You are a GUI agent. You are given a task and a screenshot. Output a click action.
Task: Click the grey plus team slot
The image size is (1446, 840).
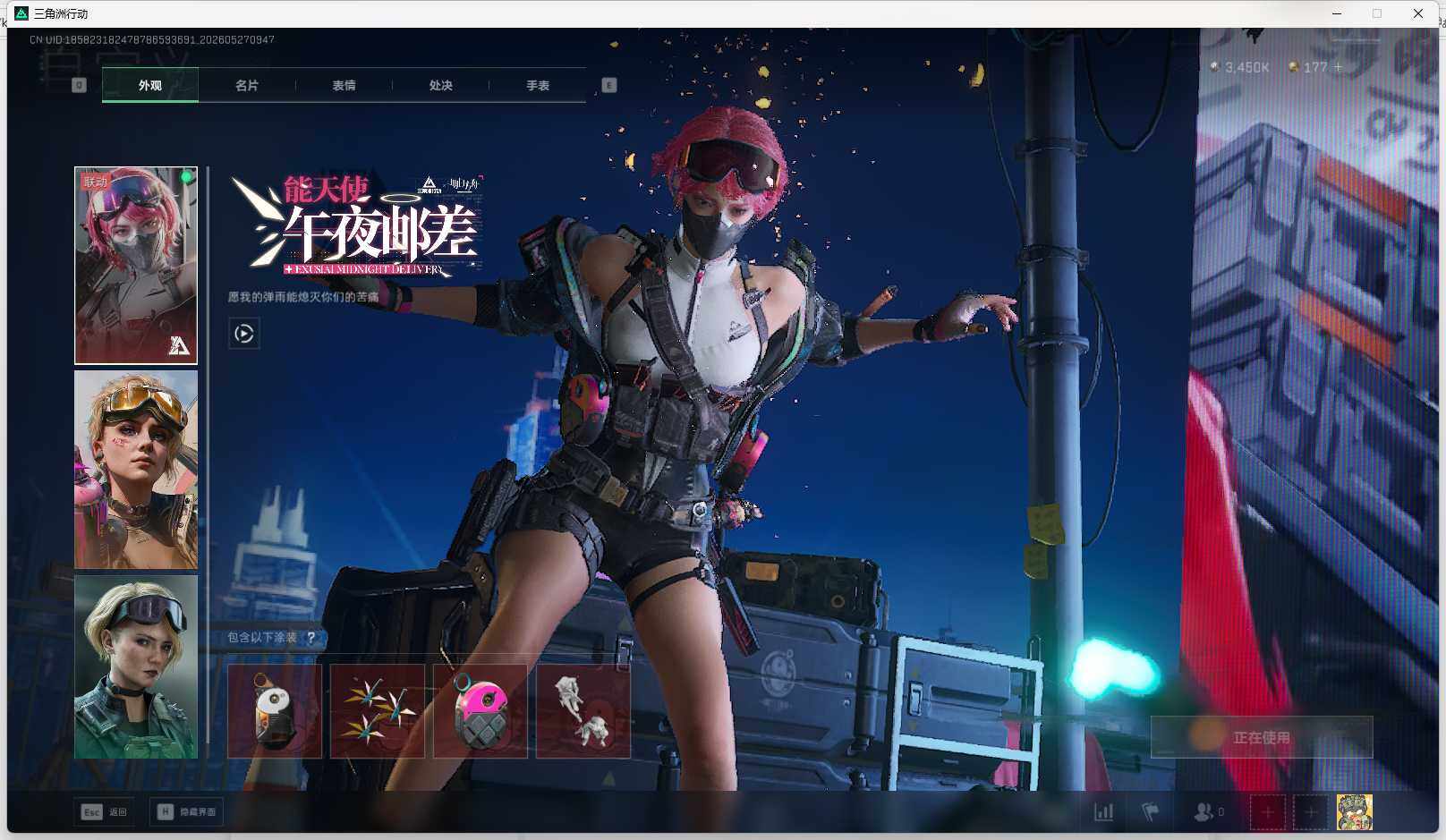(x=1310, y=812)
